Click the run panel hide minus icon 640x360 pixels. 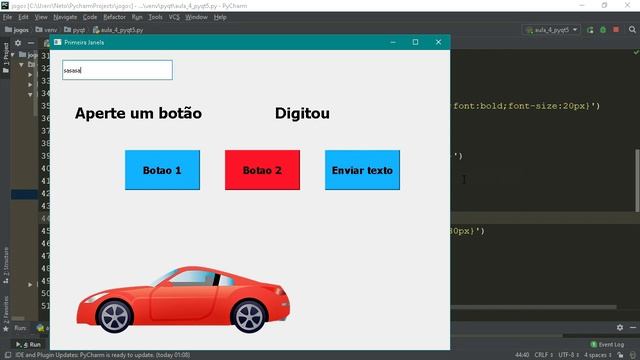(x=633, y=327)
